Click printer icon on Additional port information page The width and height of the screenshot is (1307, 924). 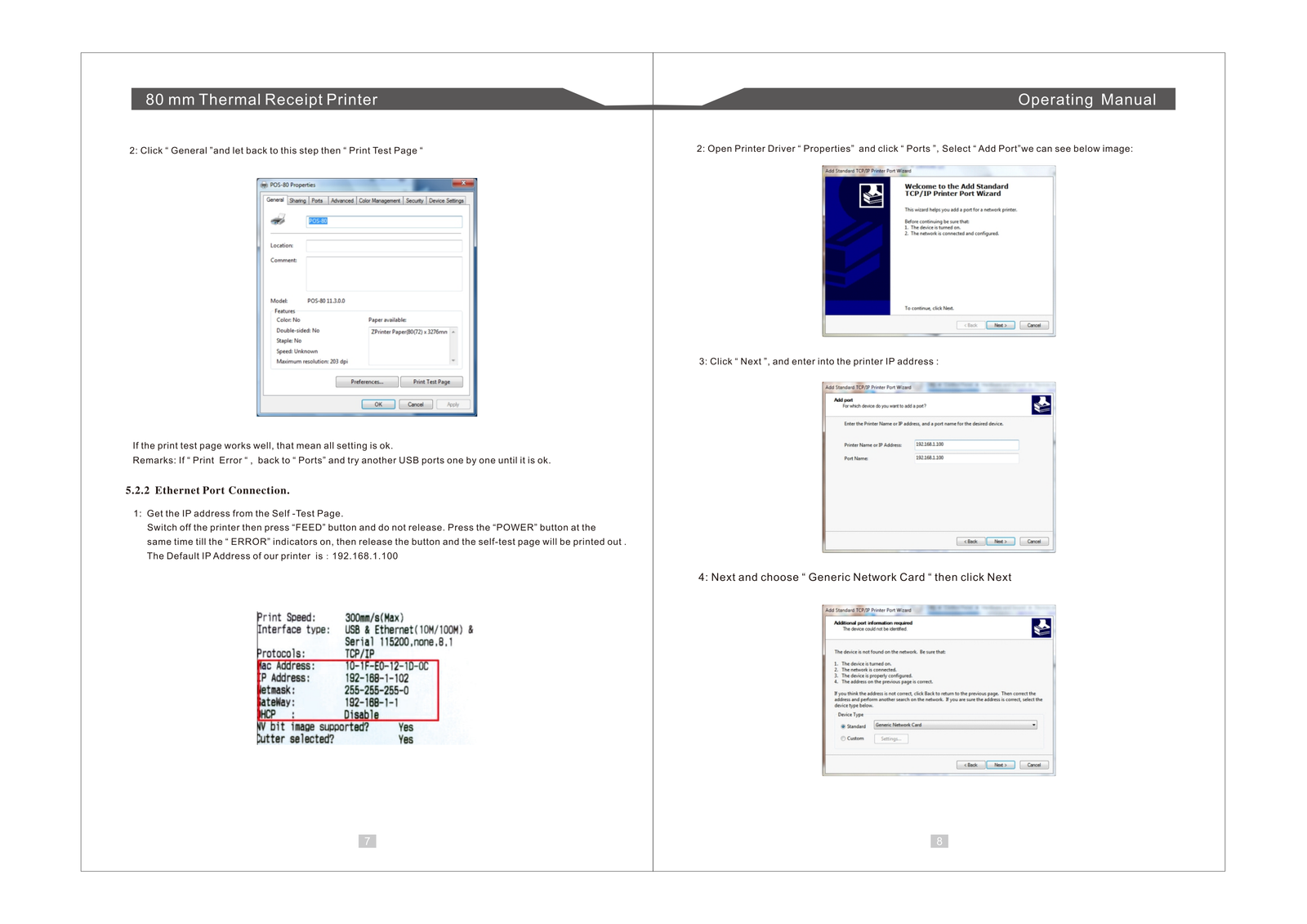pyautogui.click(x=1041, y=627)
